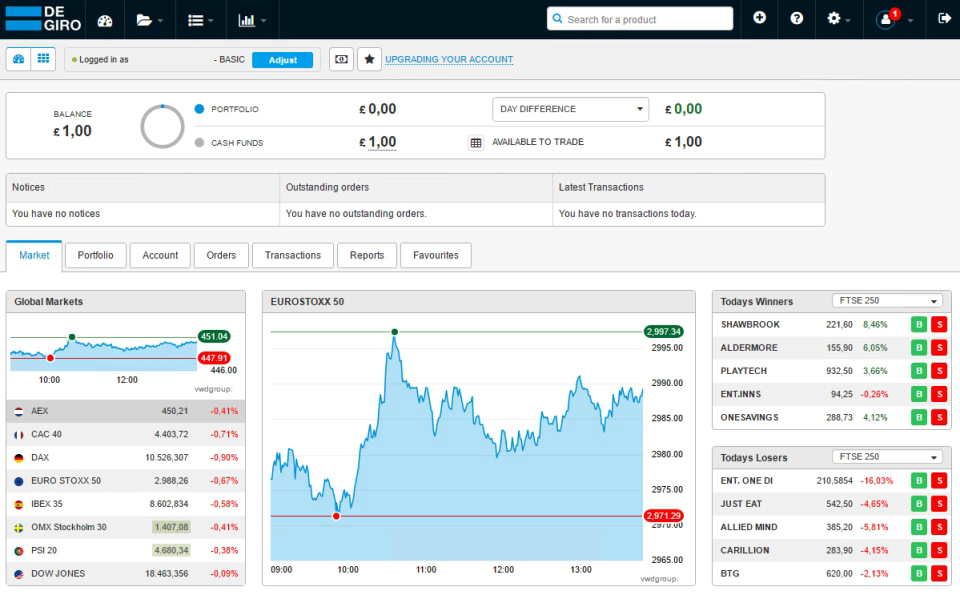The height and width of the screenshot is (595, 960).
Task: Open the Transactions tab
Action: 293,255
